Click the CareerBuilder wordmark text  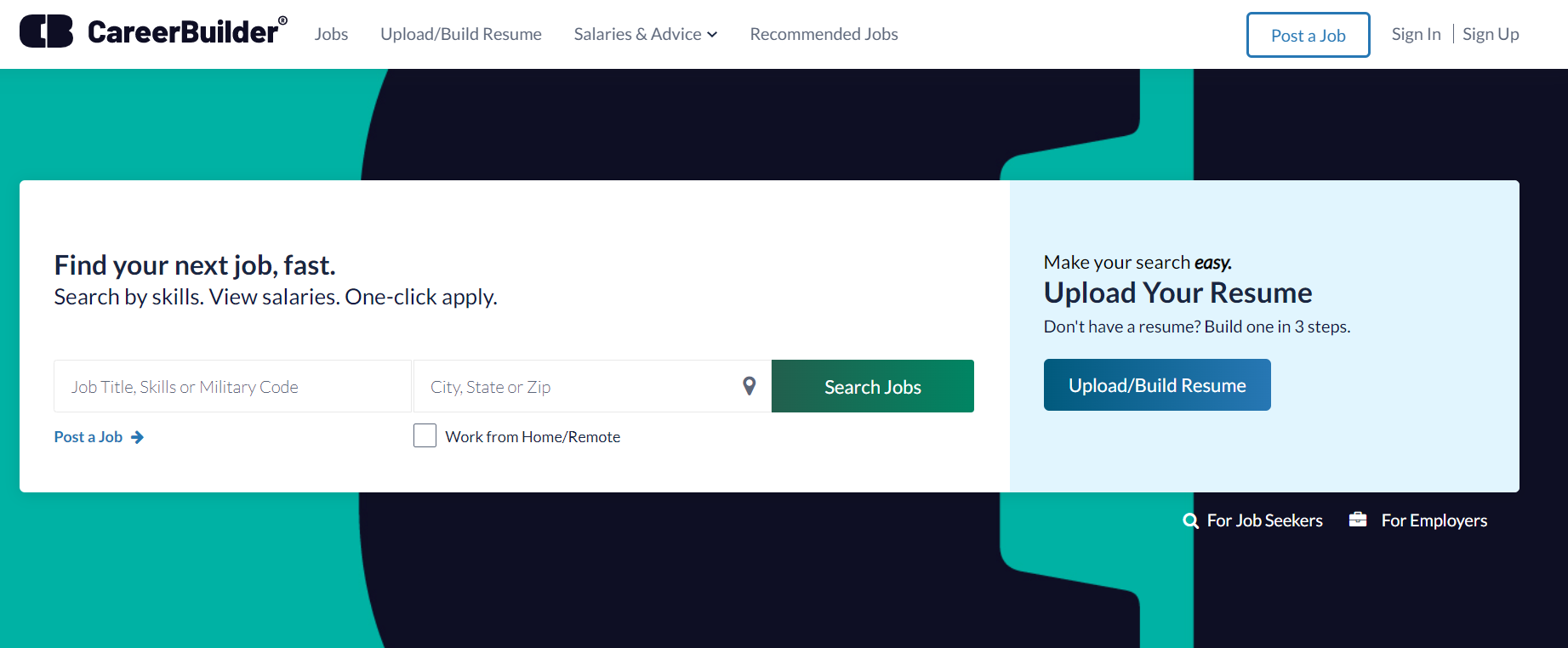[187, 31]
